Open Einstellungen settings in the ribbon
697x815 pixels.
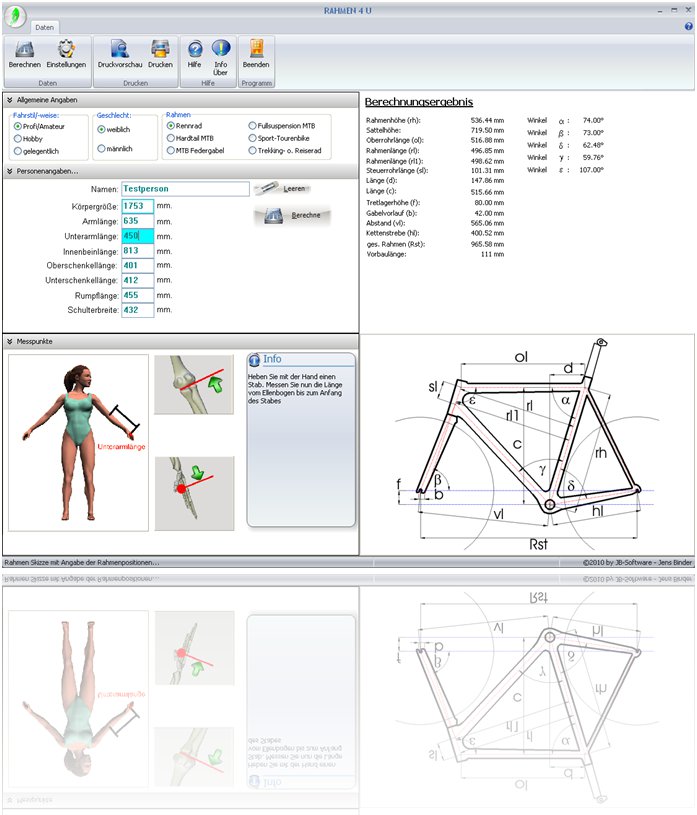point(66,48)
